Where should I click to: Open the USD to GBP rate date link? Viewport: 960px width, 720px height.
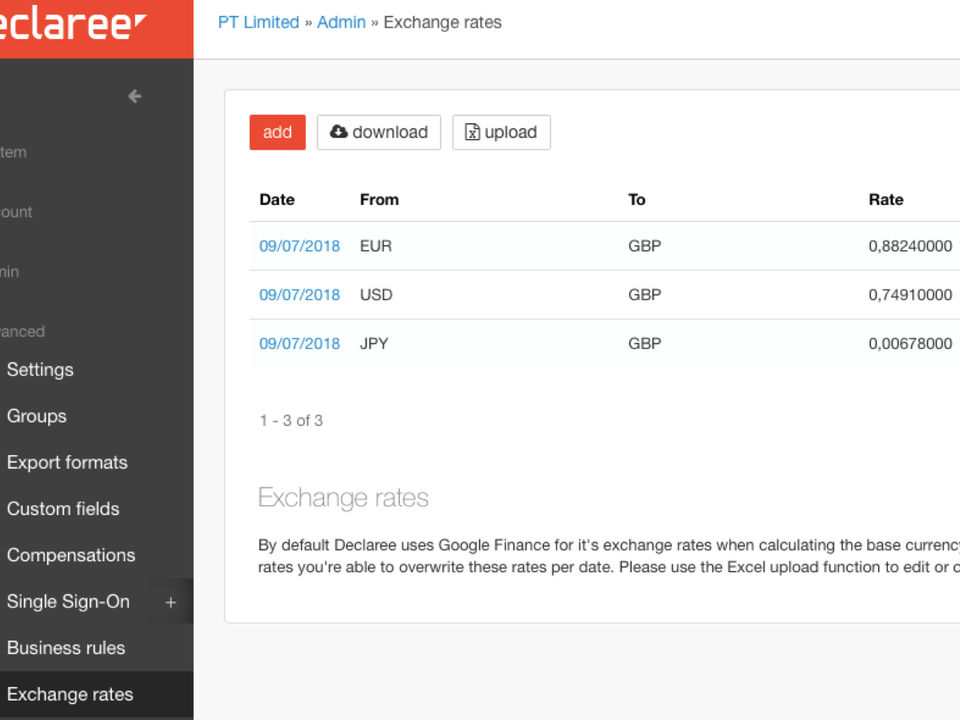299,295
